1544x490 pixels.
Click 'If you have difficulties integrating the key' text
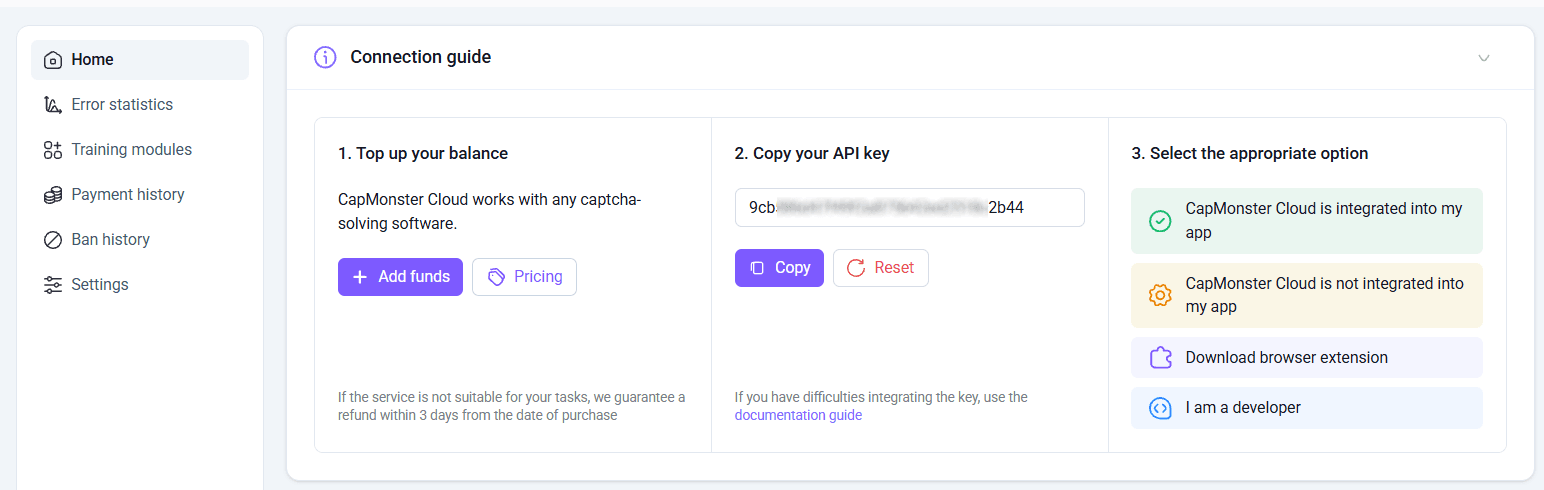[881, 397]
